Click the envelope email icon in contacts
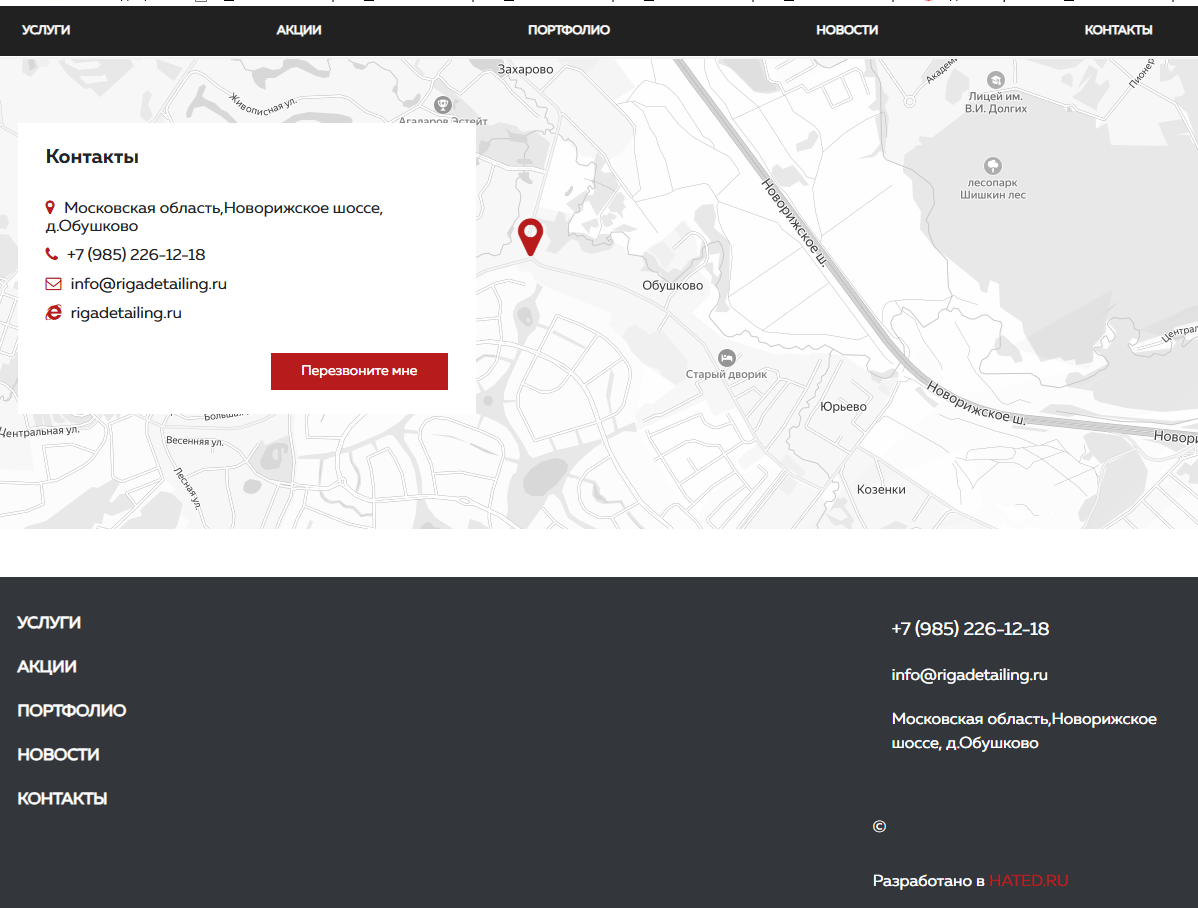 point(53,284)
